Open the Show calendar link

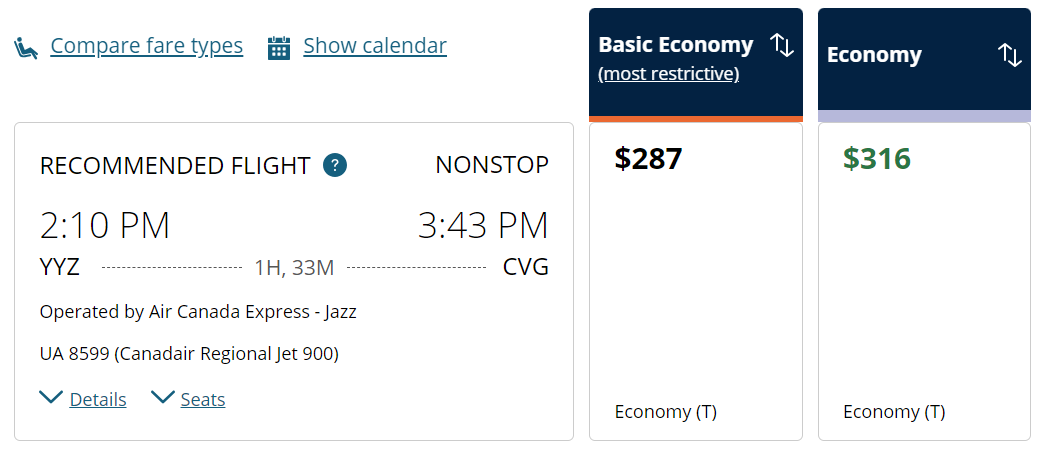[x=374, y=46]
